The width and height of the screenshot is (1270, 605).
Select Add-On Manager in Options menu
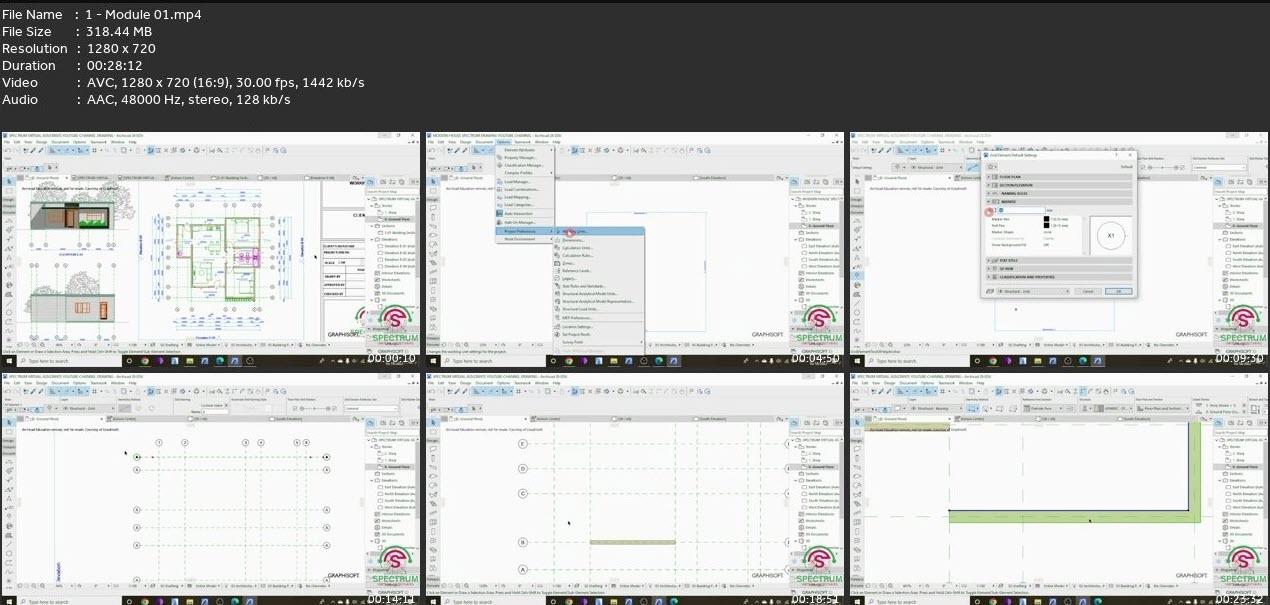tap(525, 222)
